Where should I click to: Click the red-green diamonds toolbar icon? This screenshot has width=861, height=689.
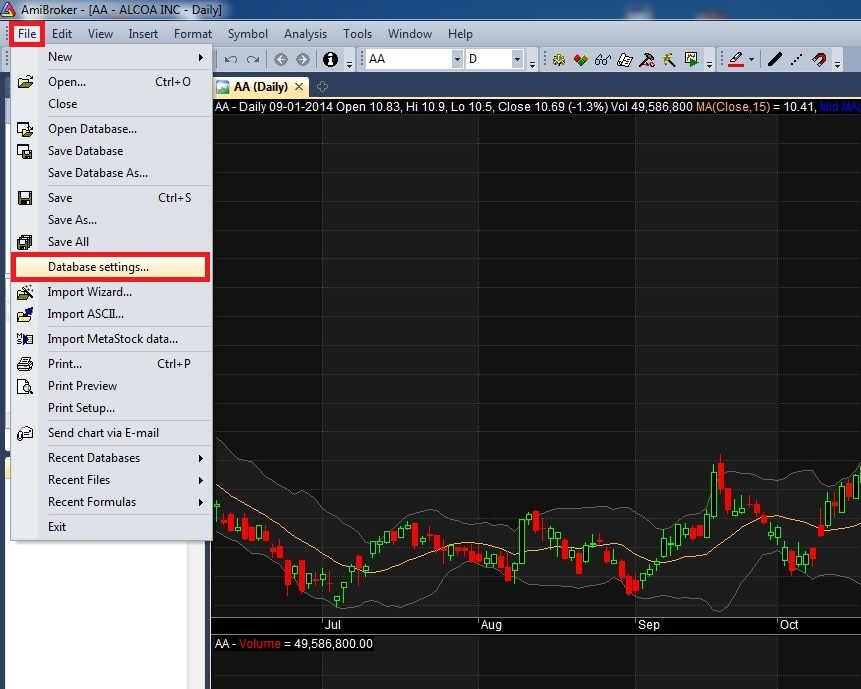[x=580, y=59]
